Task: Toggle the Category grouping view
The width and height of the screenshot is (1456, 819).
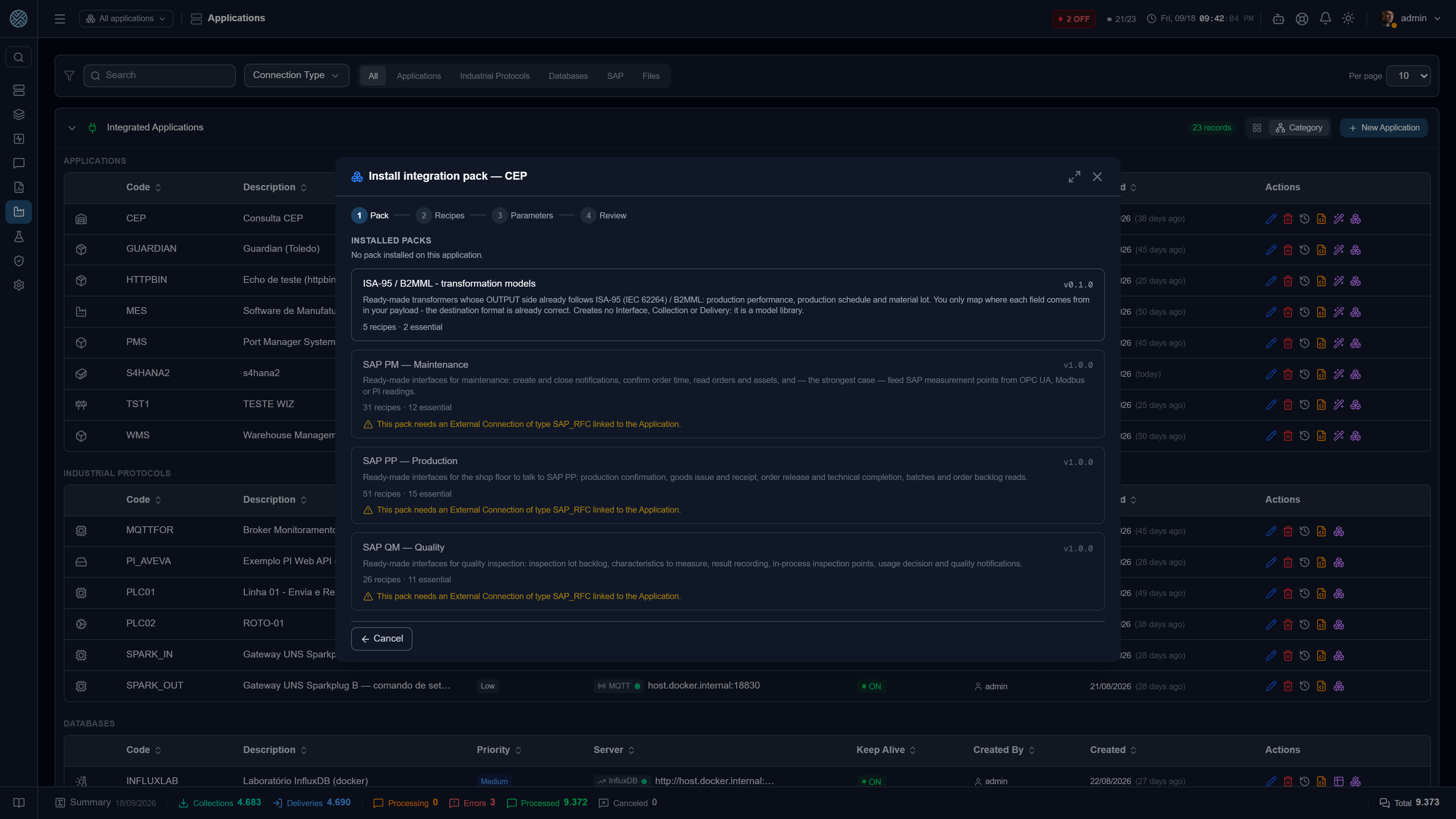Action: pyautogui.click(x=1299, y=128)
